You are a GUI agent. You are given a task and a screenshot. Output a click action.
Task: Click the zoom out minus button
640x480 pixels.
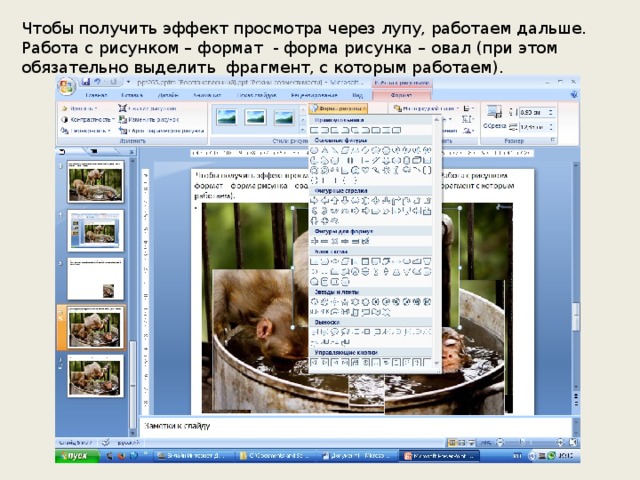[500, 442]
